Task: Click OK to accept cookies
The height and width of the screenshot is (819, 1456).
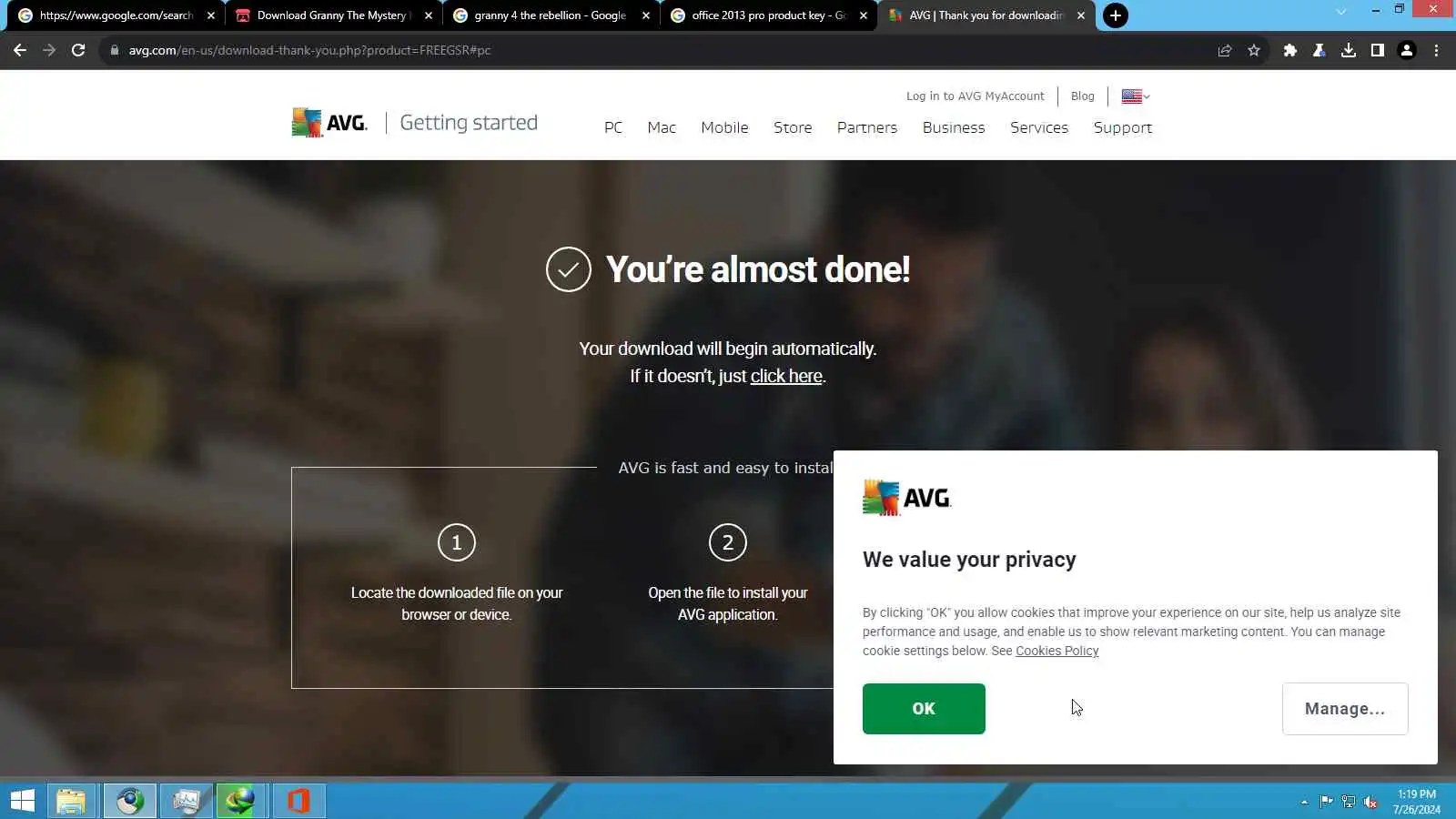Action: [924, 709]
